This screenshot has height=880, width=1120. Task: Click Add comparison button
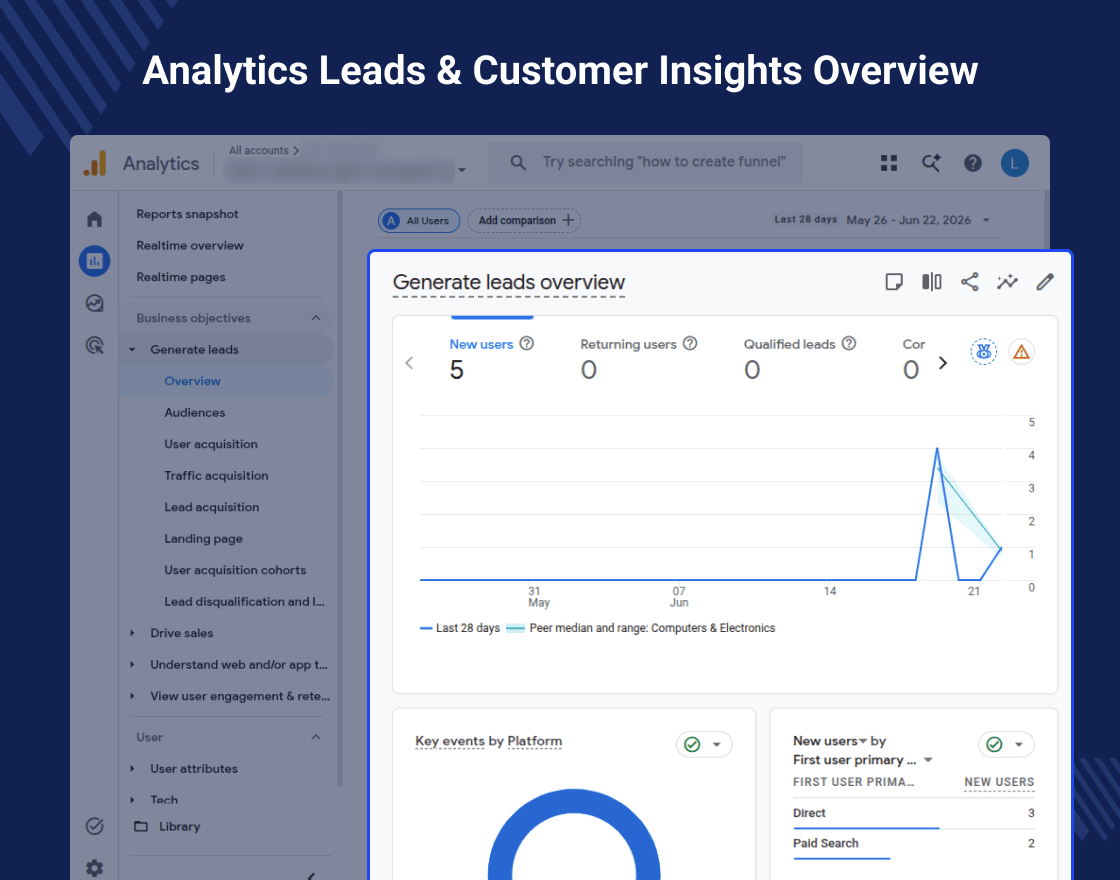524,221
